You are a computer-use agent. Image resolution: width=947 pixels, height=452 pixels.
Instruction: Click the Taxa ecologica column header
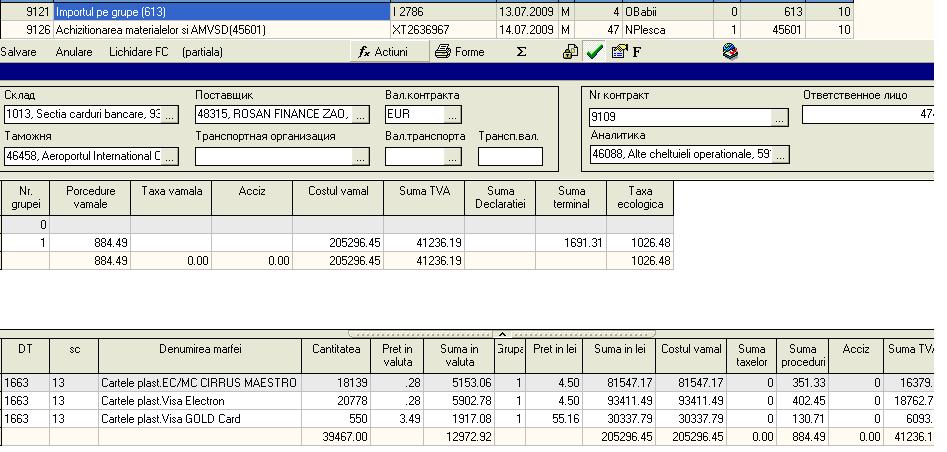click(x=640, y=198)
